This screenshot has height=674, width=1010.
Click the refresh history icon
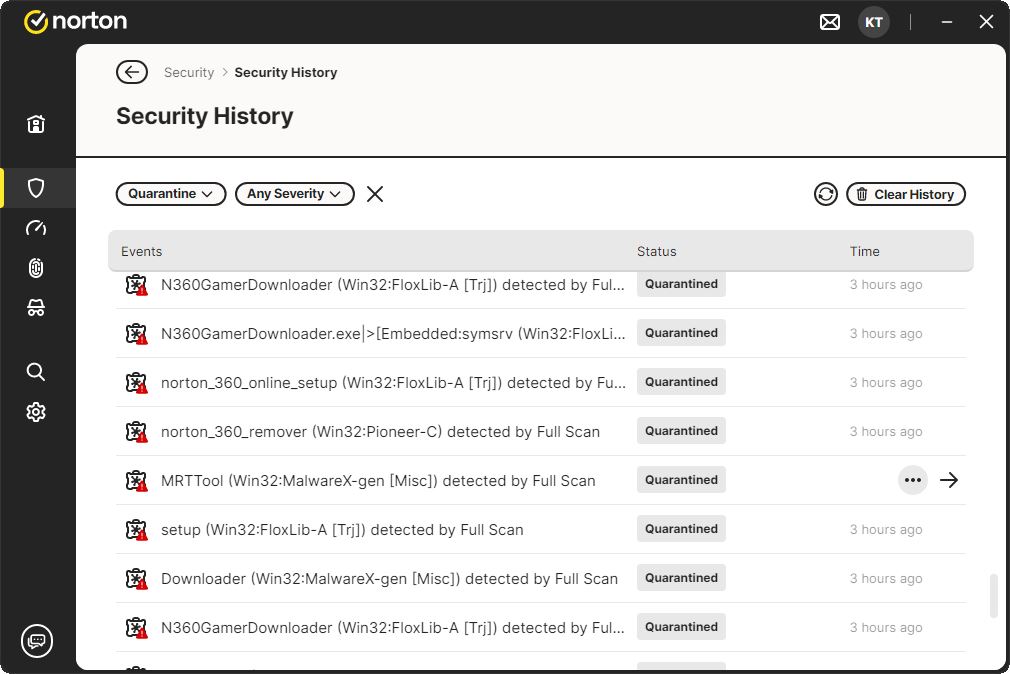pyautogui.click(x=825, y=194)
